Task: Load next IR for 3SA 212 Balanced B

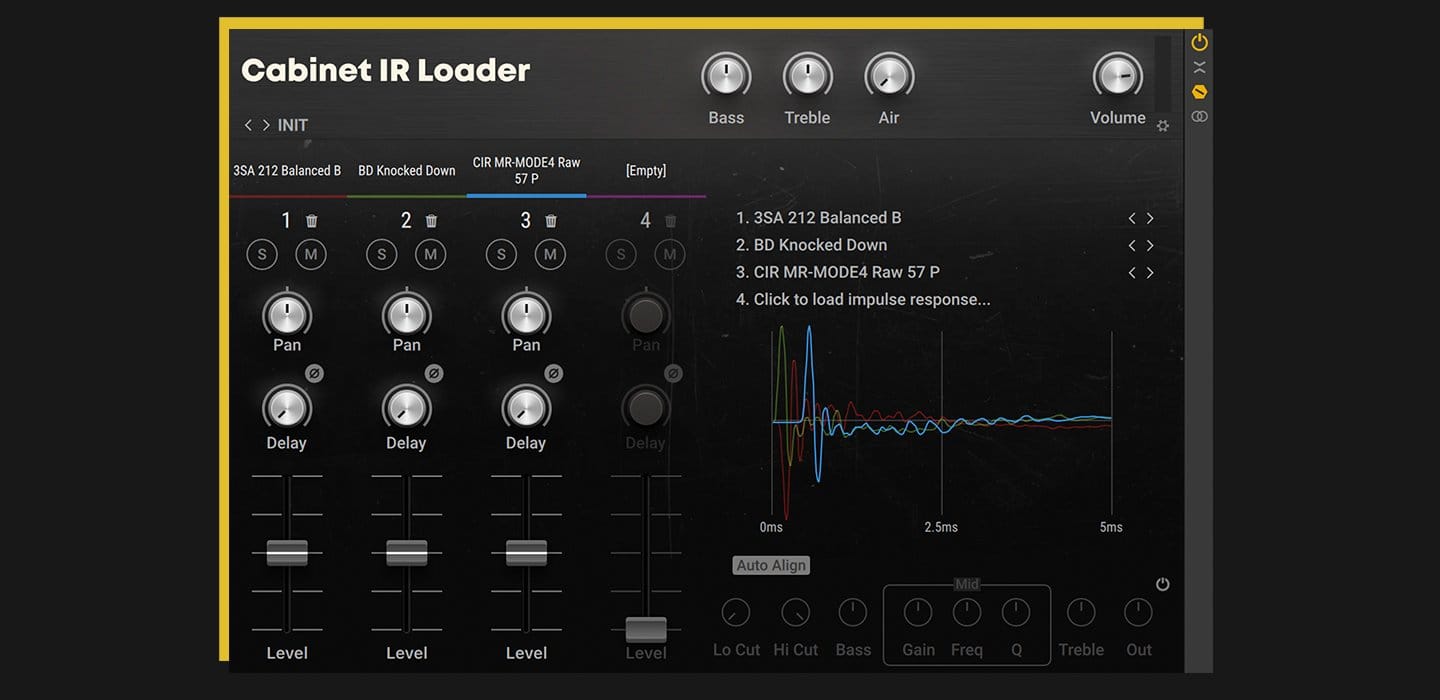Action: pos(1150,218)
